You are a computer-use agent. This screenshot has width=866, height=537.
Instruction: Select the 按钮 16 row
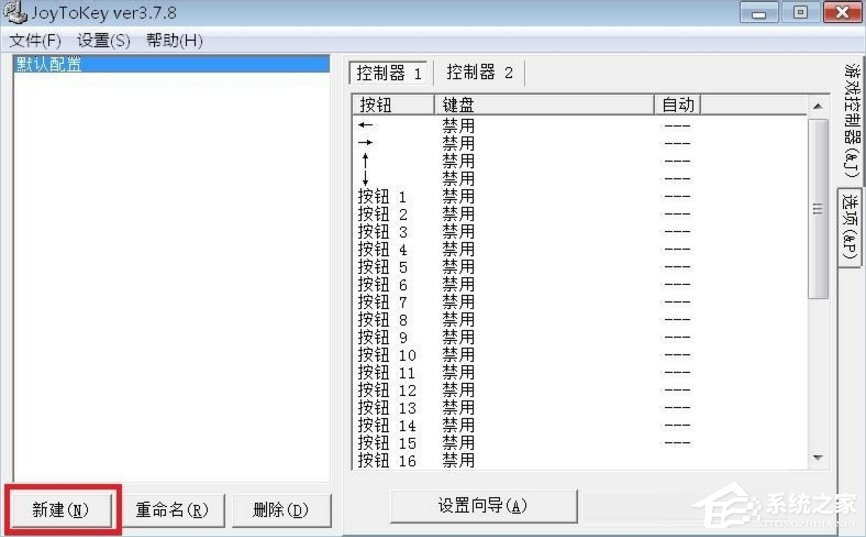pyautogui.click(x=580, y=460)
